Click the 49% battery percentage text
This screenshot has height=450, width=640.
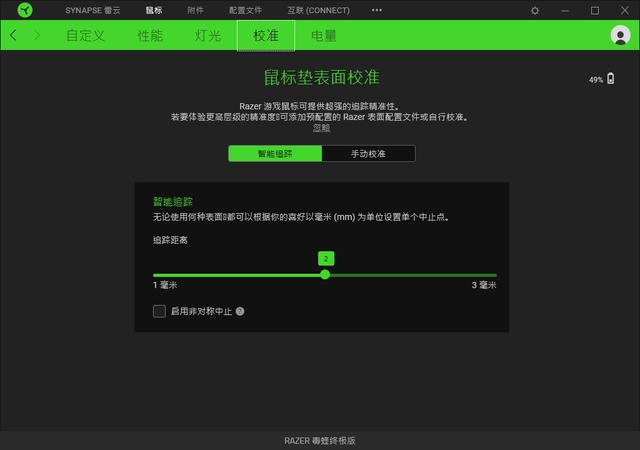click(596, 80)
